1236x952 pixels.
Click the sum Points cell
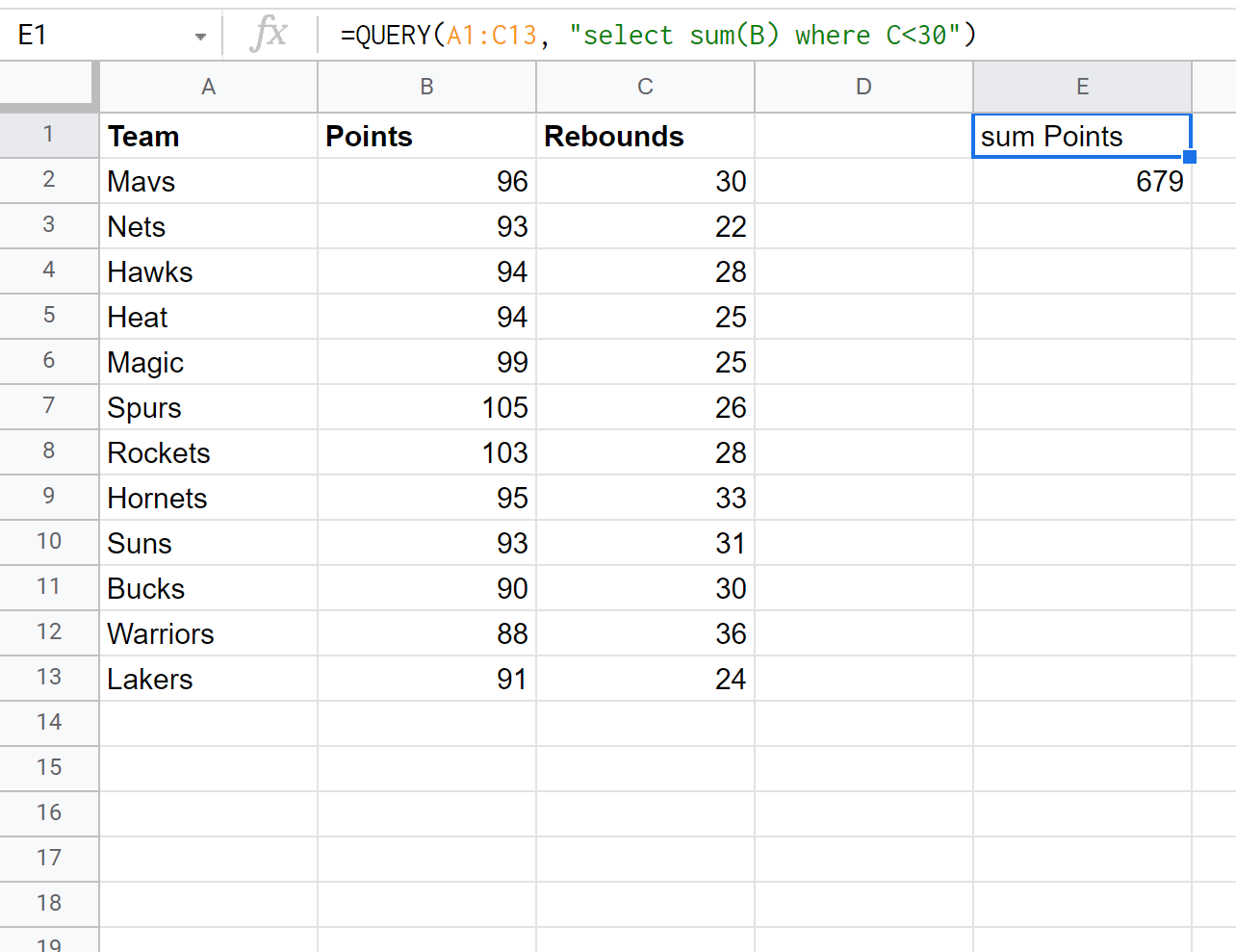click(x=1082, y=136)
